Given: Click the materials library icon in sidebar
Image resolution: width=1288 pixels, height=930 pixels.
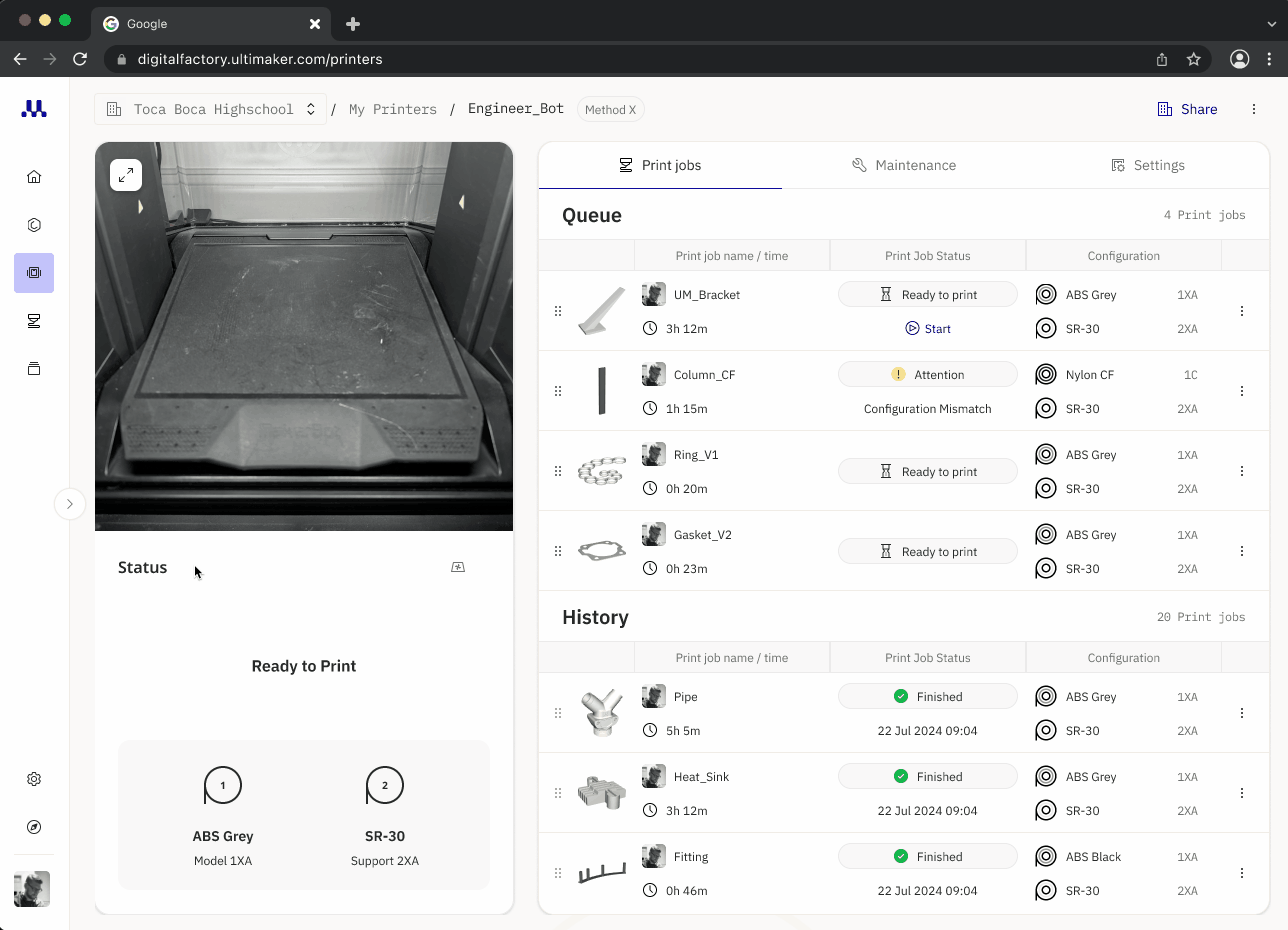Looking at the screenshot, I should (33, 368).
